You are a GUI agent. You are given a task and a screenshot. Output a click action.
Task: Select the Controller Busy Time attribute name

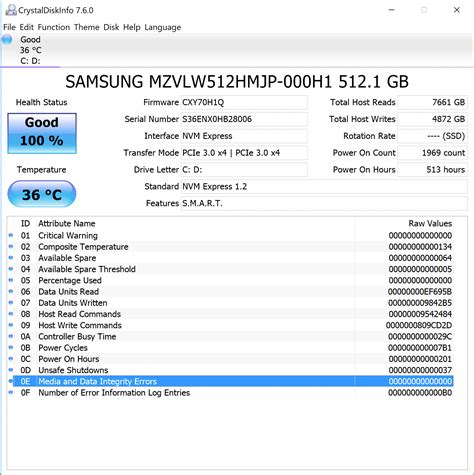point(77,337)
